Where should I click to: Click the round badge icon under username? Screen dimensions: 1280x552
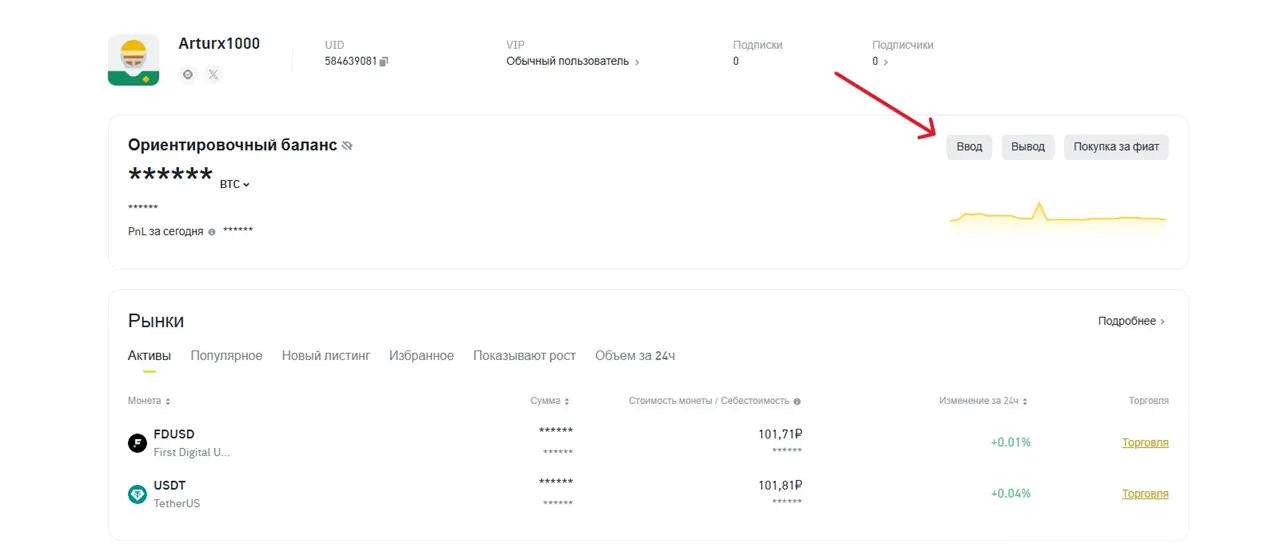click(x=187, y=74)
